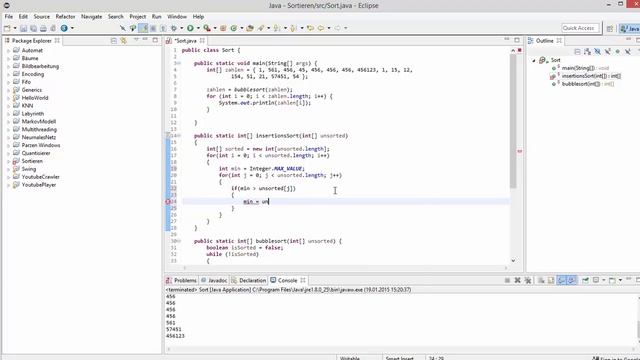Select bubblesort(int[]) in Outline
The height and width of the screenshot is (360, 640).
click(587, 84)
